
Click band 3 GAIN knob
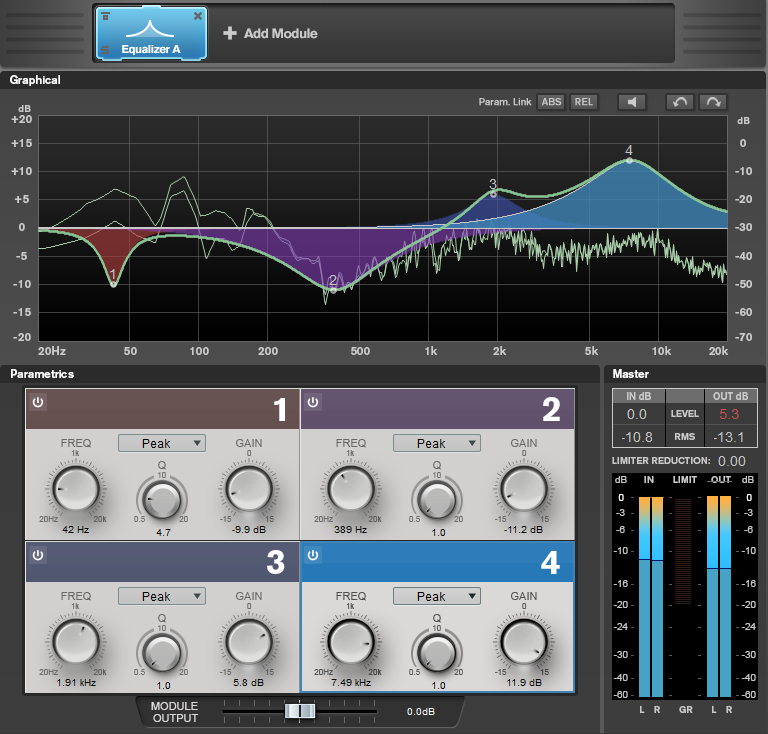(249, 642)
